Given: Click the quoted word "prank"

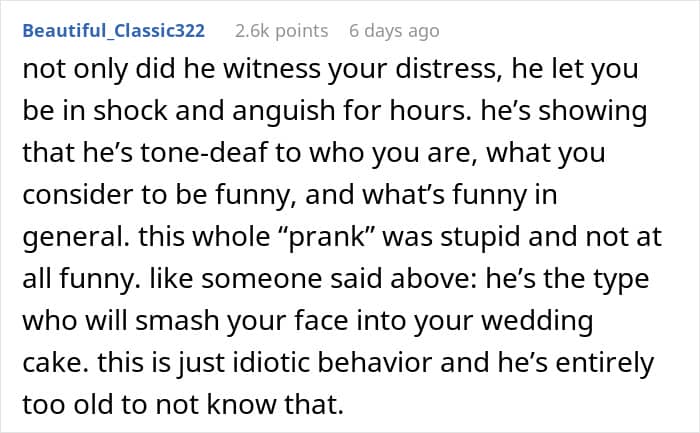Looking at the screenshot, I should pos(327,237).
